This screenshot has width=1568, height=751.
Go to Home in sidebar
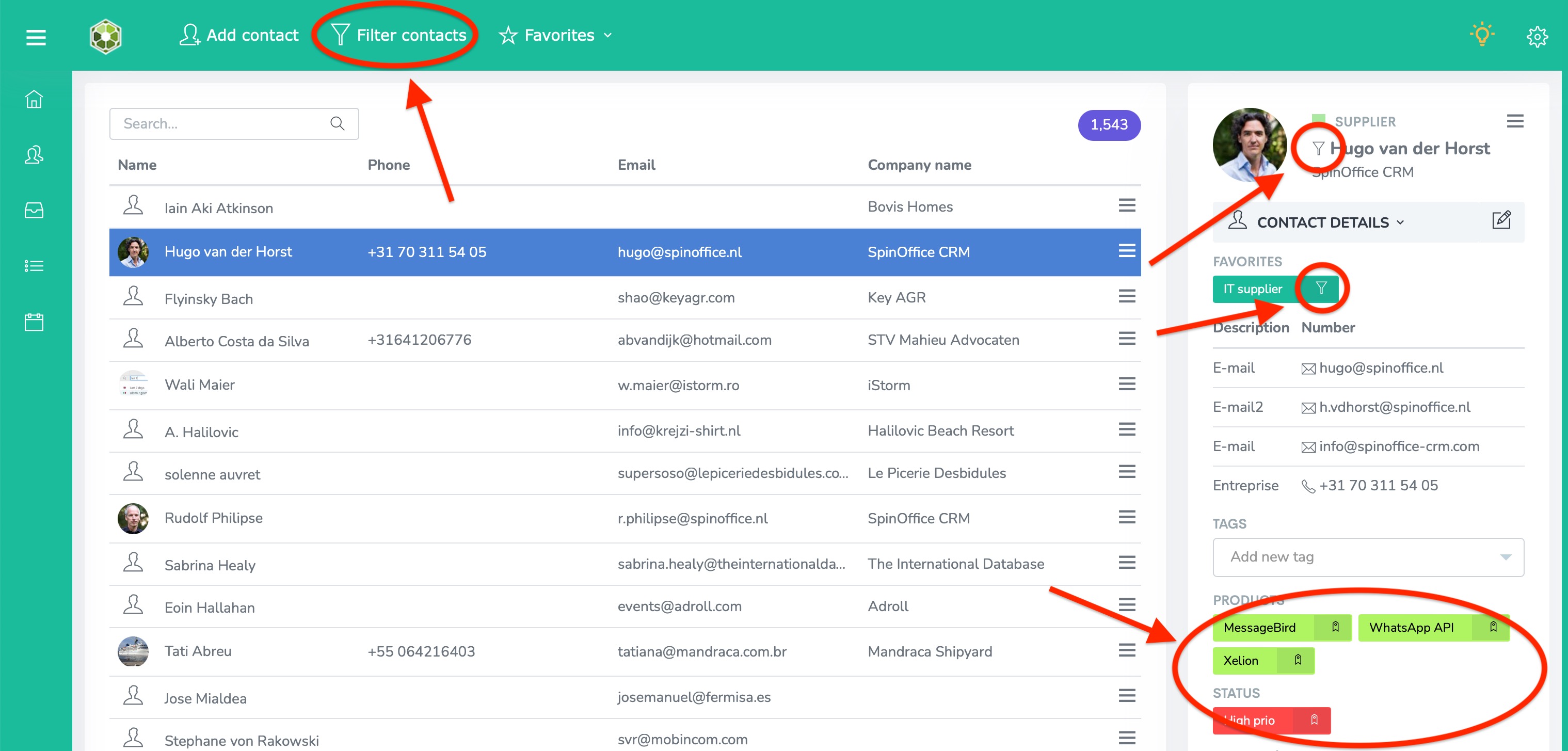34,99
